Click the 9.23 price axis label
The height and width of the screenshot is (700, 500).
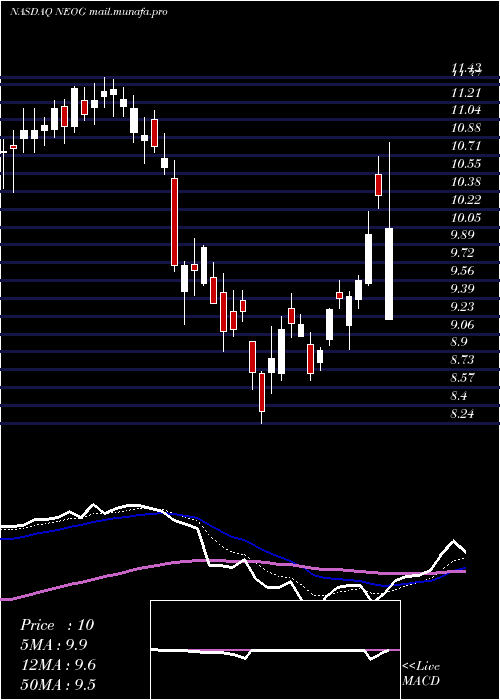[x=463, y=307]
